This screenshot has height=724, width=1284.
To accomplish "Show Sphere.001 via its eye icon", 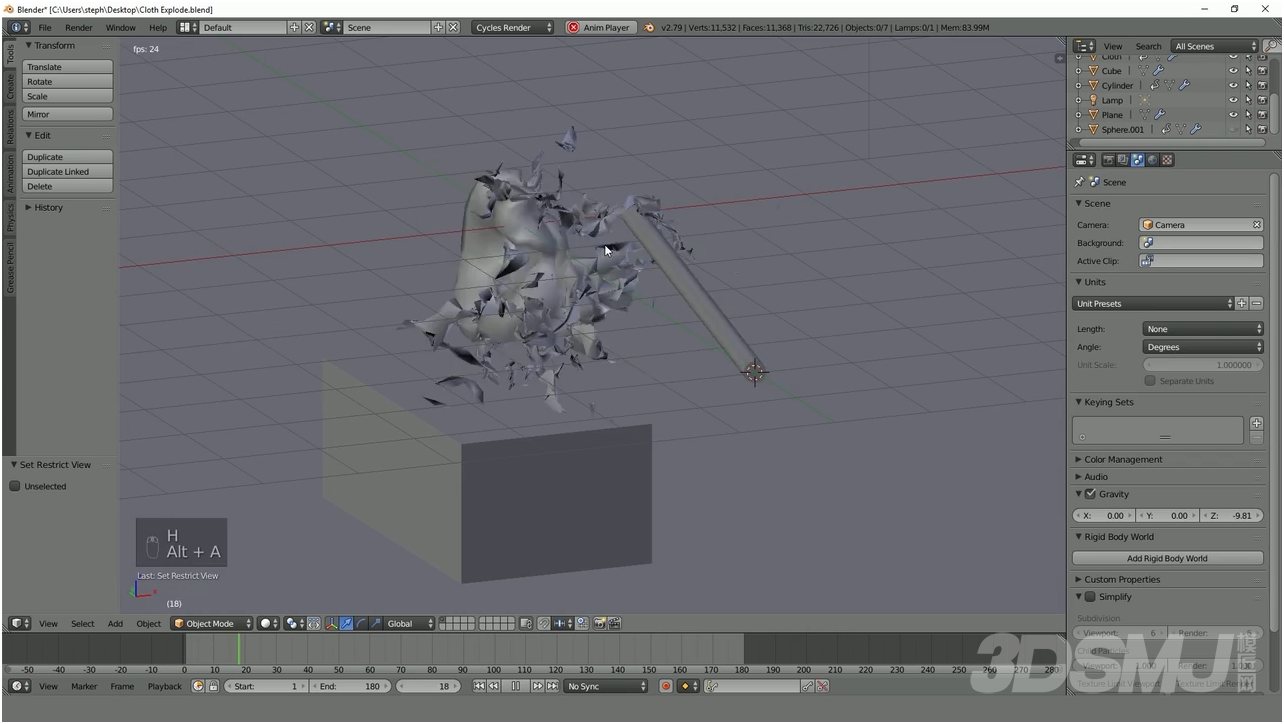I will pos(1233,129).
